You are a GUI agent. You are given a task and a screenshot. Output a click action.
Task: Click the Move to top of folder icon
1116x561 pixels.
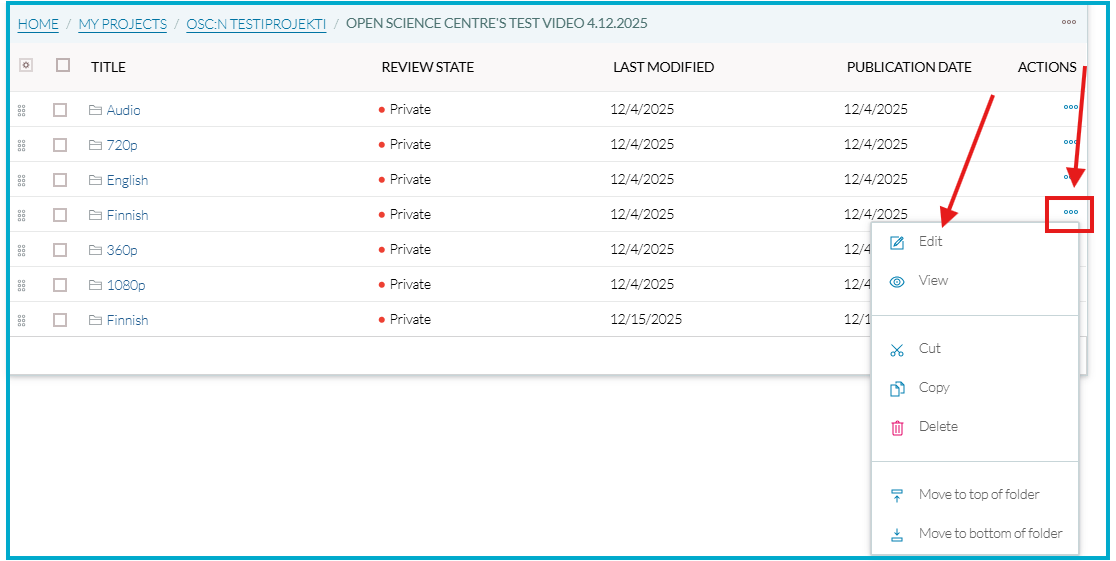(x=897, y=496)
